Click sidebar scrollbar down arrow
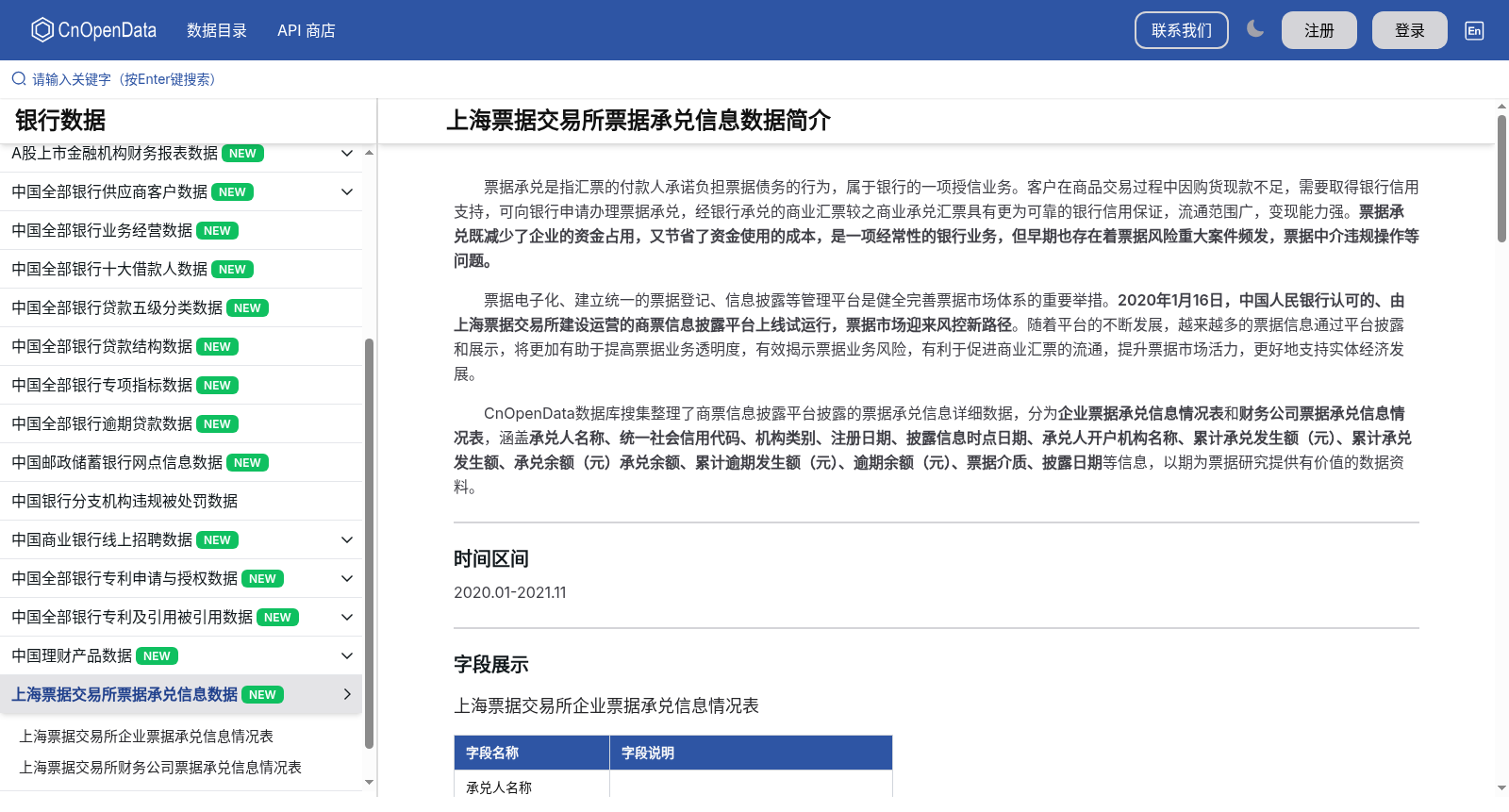The width and height of the screenshot is (1509, 812). [x=369, y=782]
